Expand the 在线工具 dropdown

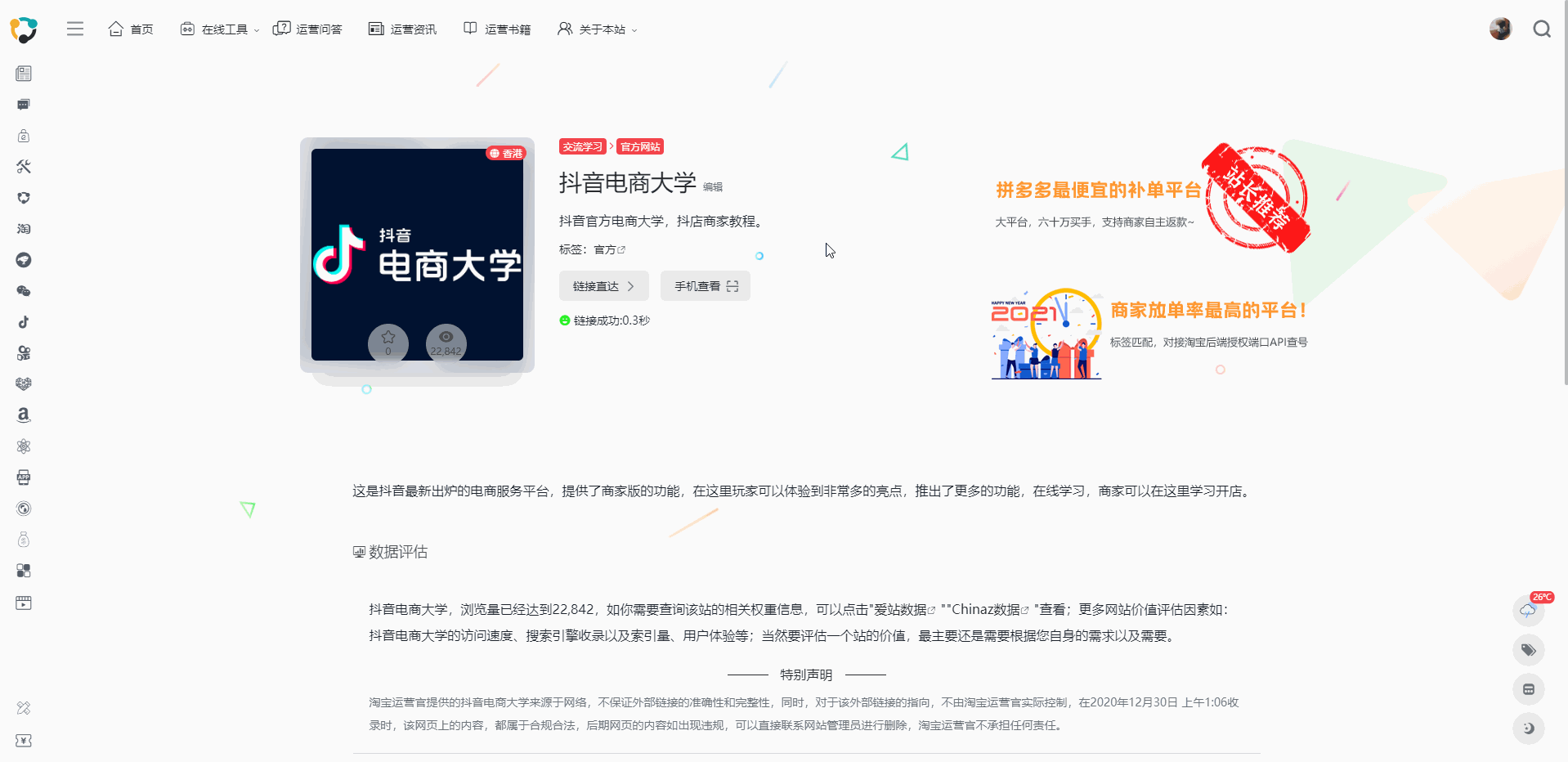point(219,29)
